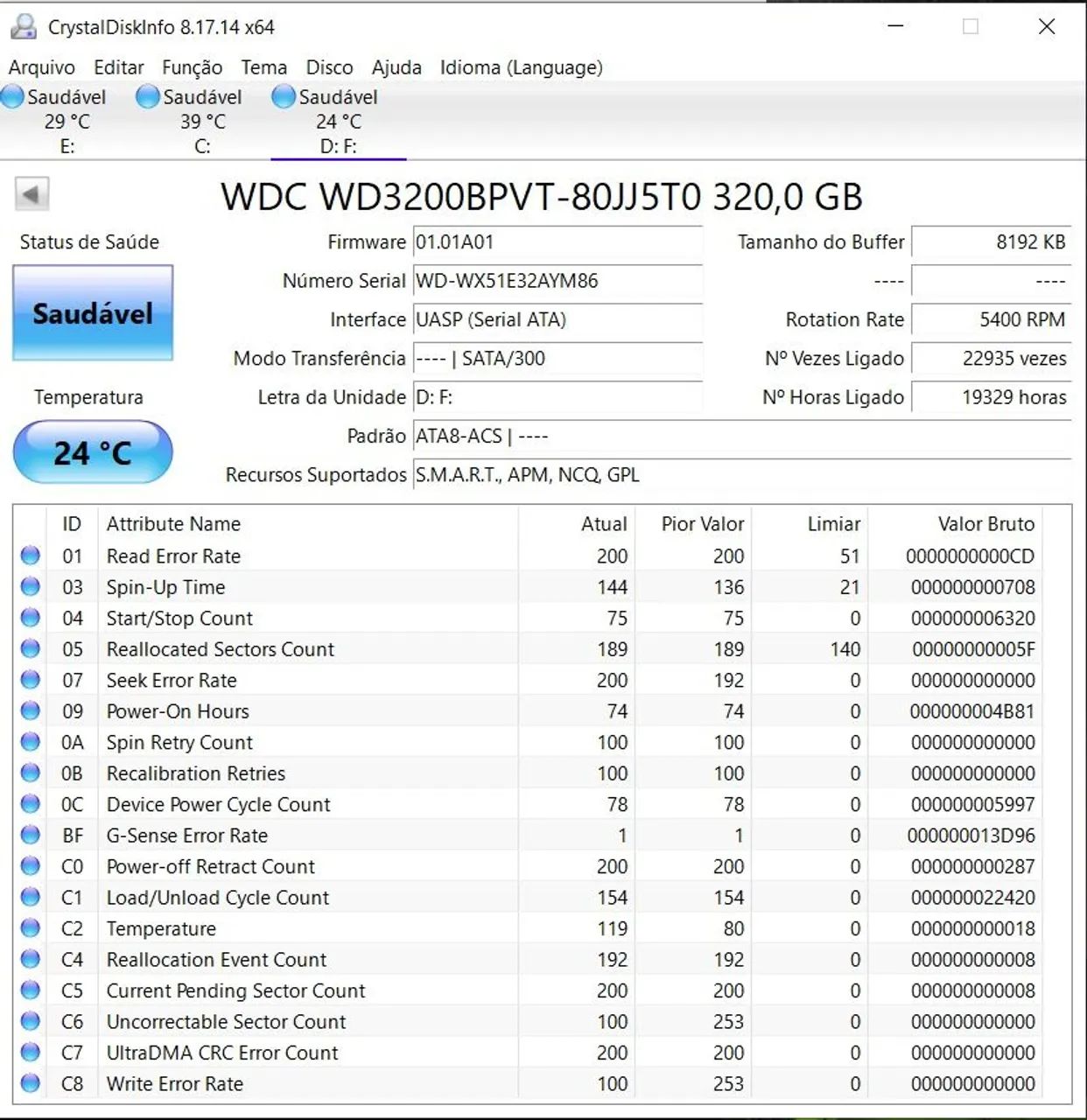Click the previous disk arrow button
This screenshot has width=1087, height=1120.
coord(32,194)
